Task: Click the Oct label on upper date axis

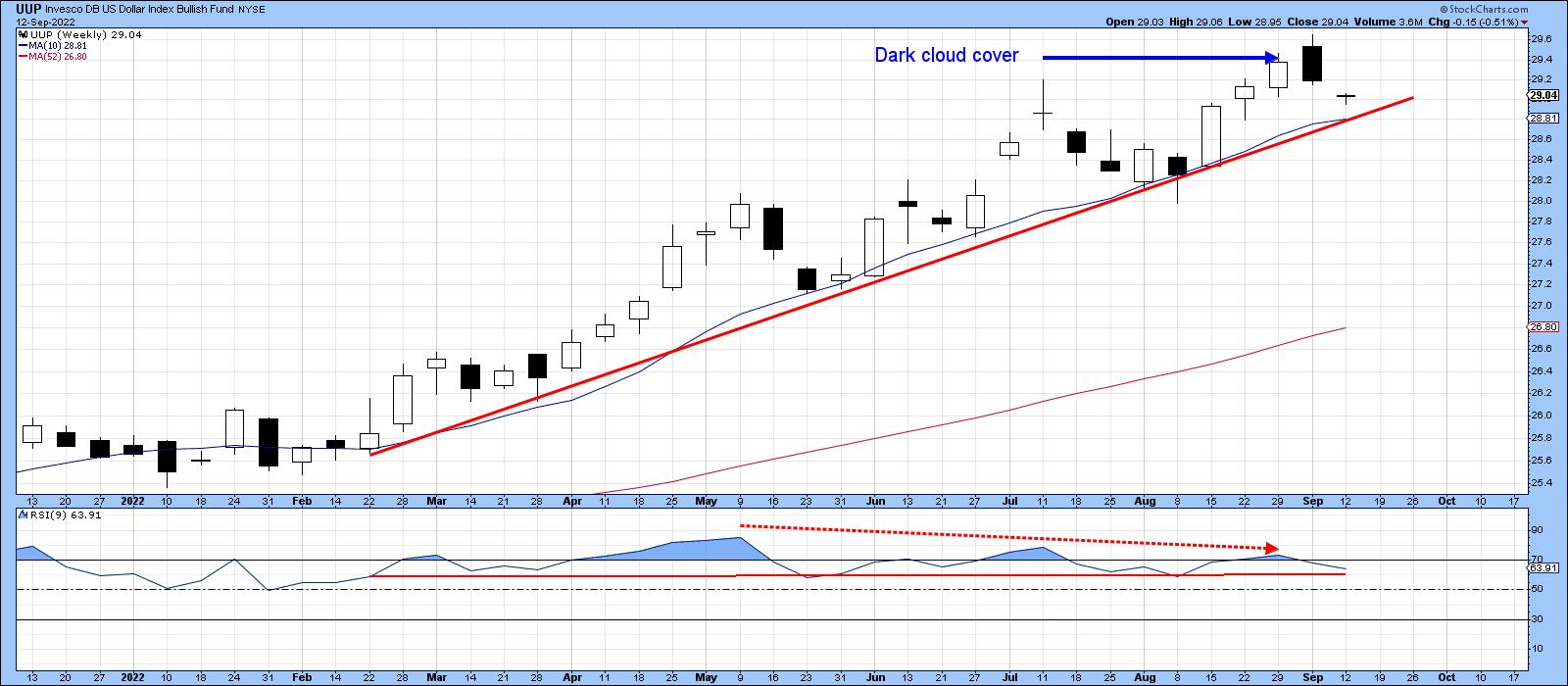Action: pos(1446,501)
